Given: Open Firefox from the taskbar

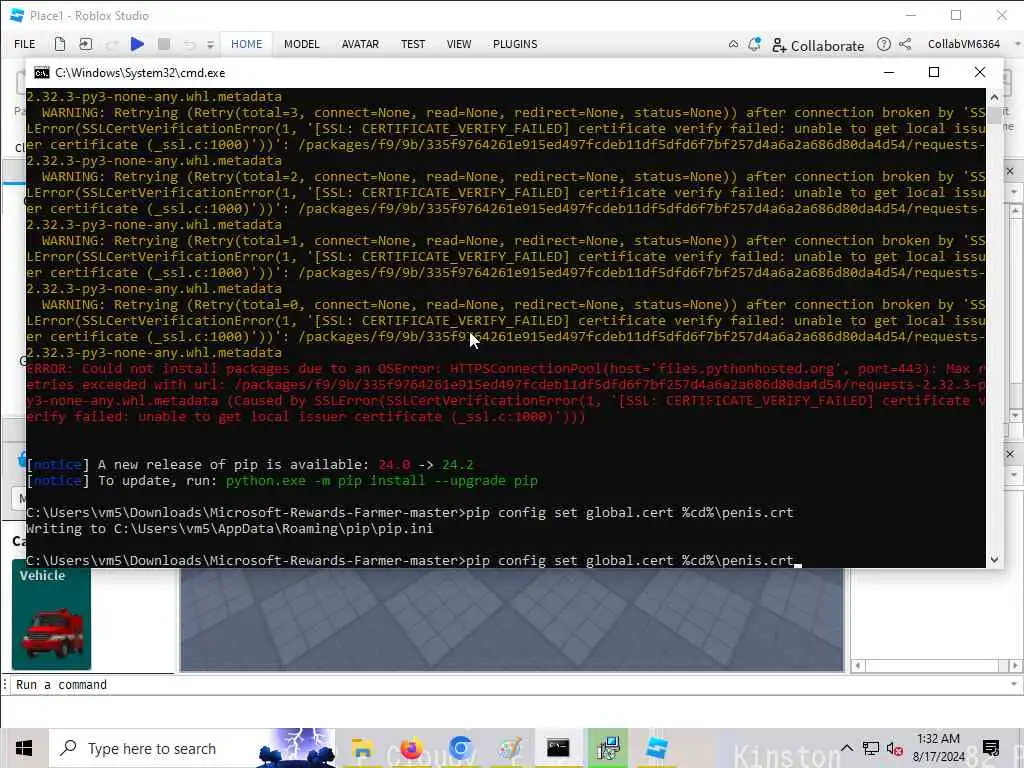Looking at the screenshot, I should [411, 748].
